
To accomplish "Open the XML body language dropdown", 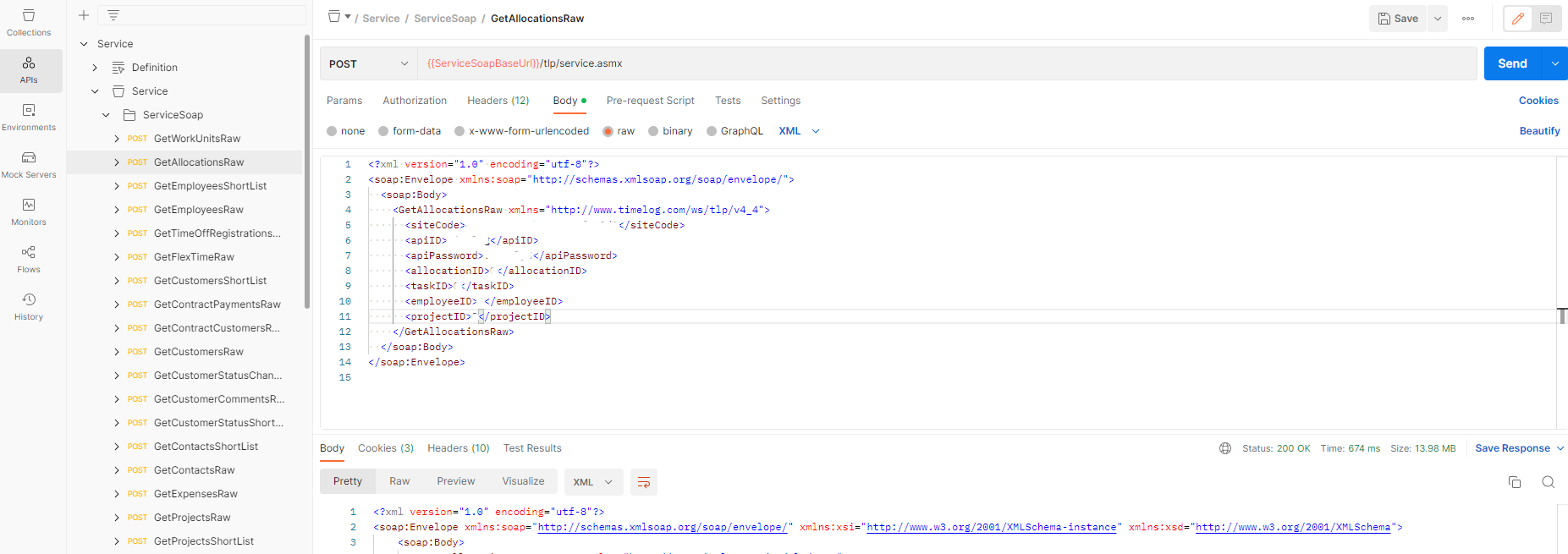I will [x=799, y=131].
